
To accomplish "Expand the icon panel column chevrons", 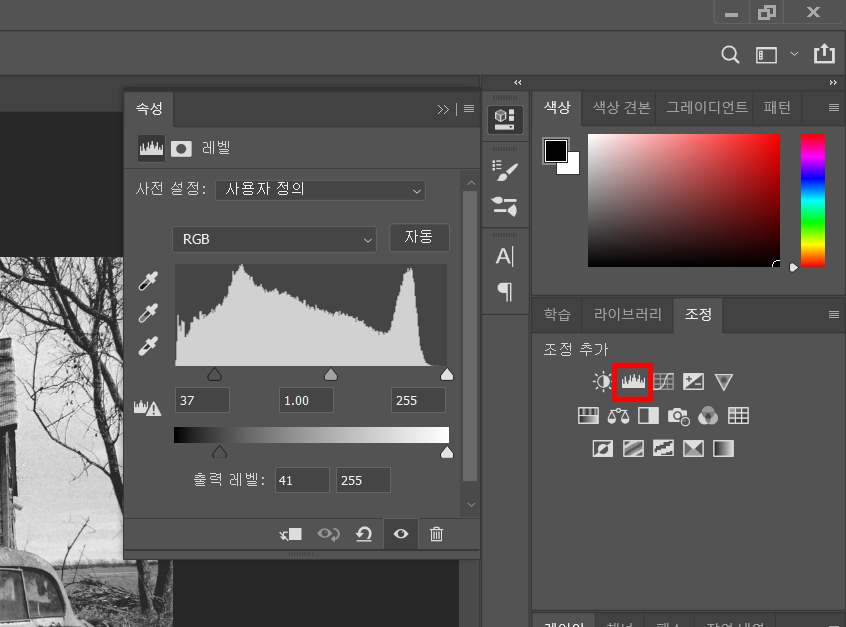I will (x=518, y=83).
